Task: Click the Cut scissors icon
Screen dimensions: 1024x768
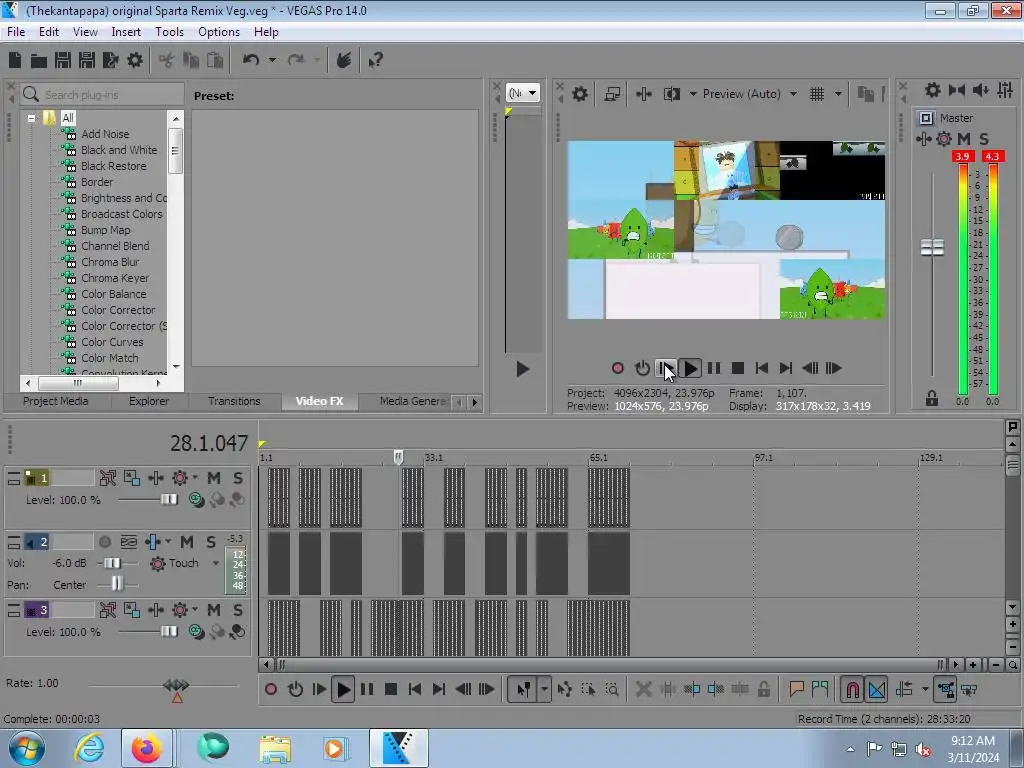Action: pos(167,61)
